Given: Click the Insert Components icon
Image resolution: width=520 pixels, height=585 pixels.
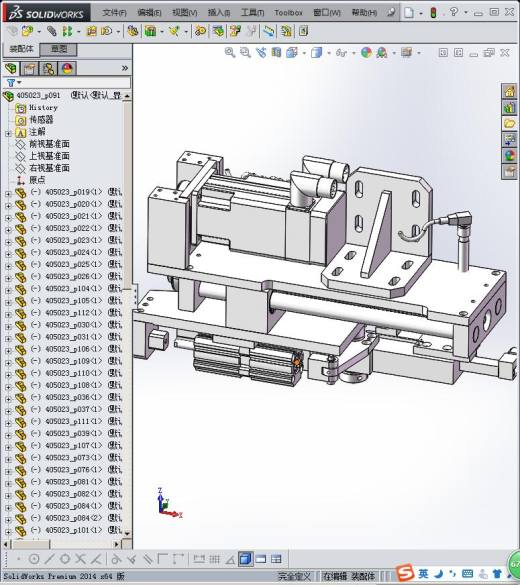Looking at the screenshot, I should [27, 31].
